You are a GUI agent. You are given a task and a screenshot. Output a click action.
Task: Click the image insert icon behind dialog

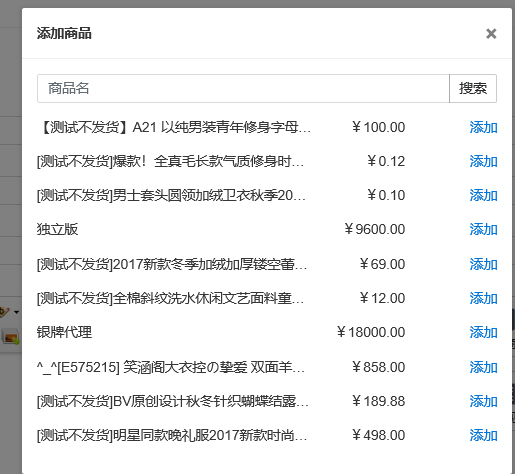(x=12, y=337)
